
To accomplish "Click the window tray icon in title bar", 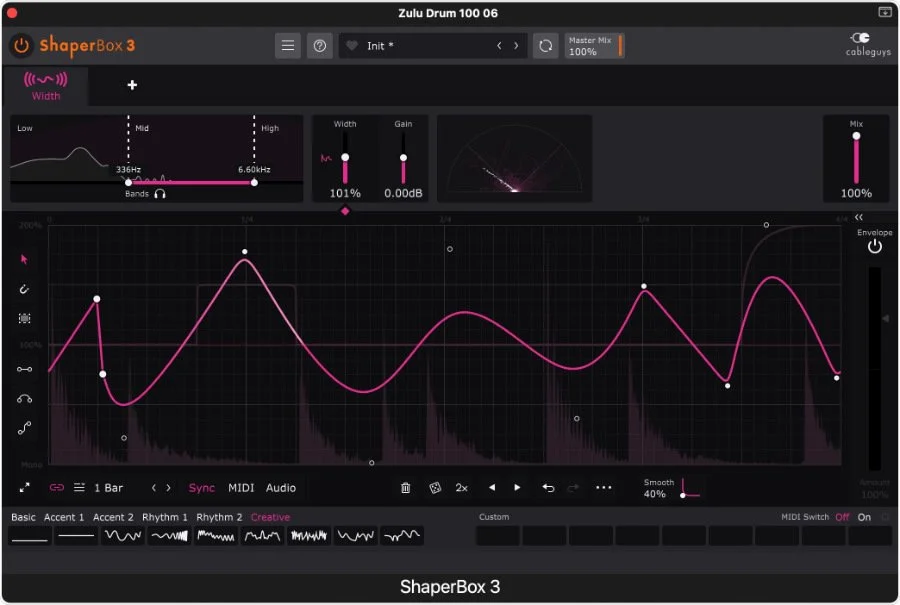I will pyautogui.click(x=885, y=12).
